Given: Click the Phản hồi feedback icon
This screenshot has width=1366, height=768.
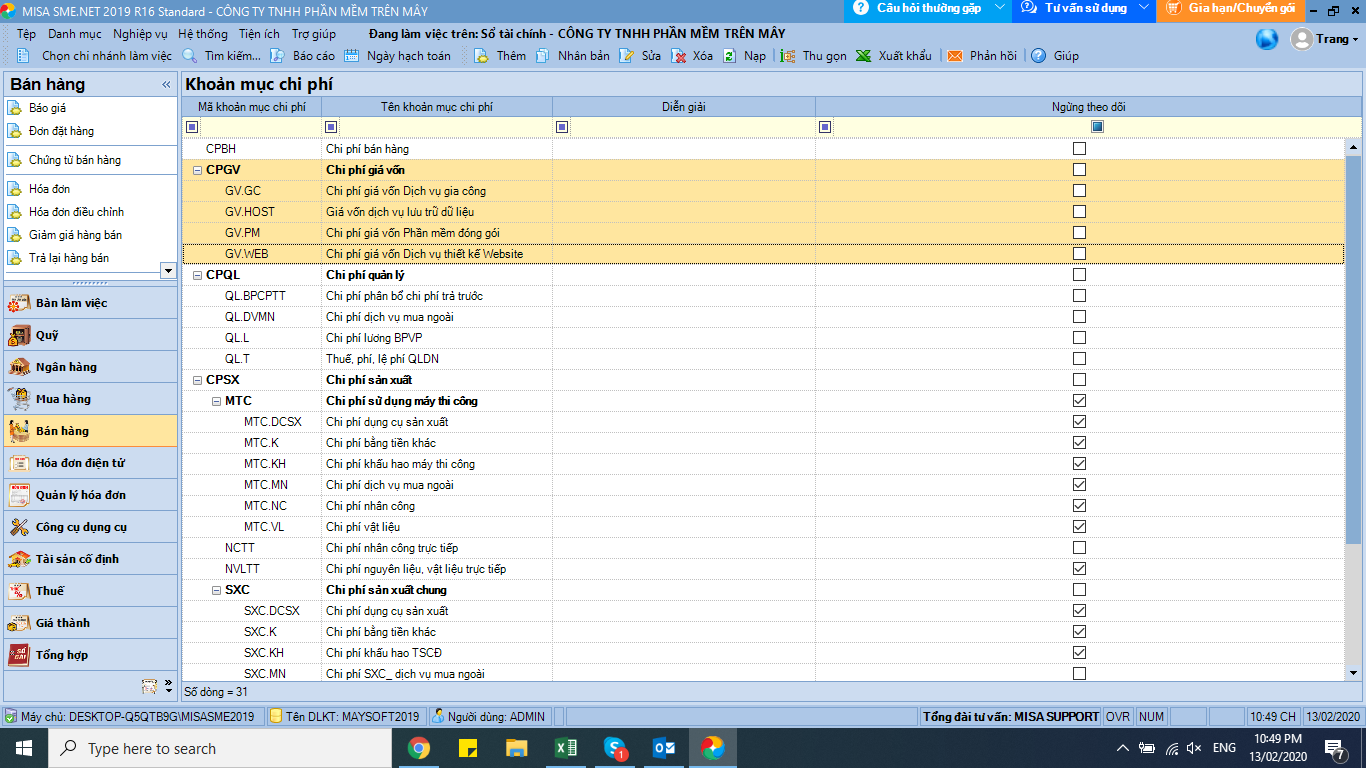Looking at the screenshot, I should pos(955,56).
